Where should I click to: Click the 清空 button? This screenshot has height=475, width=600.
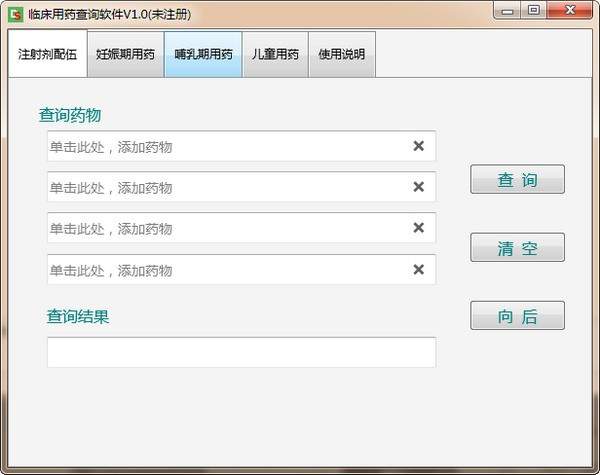[517, 248]
